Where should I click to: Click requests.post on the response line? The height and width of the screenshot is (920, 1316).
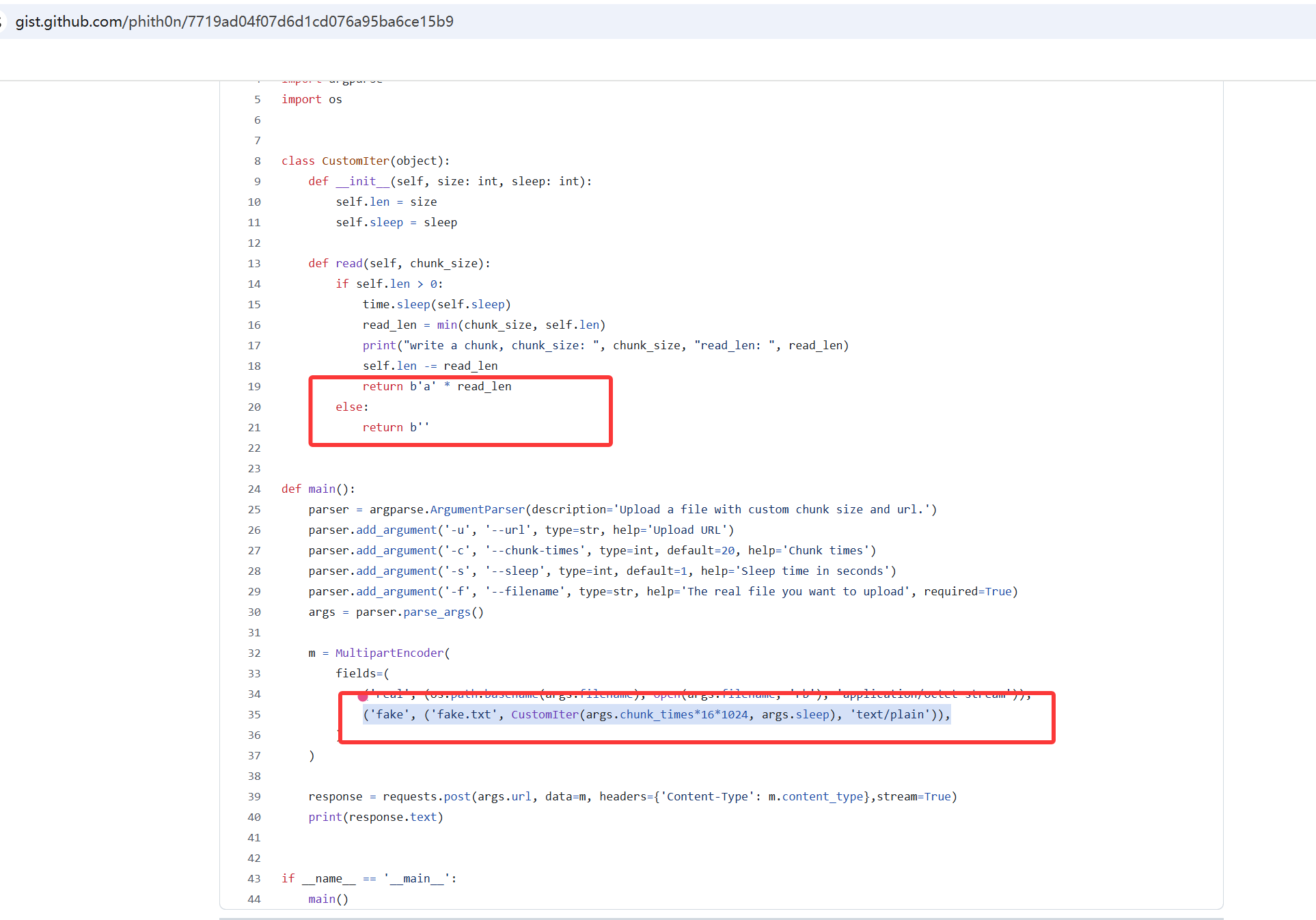426,796
